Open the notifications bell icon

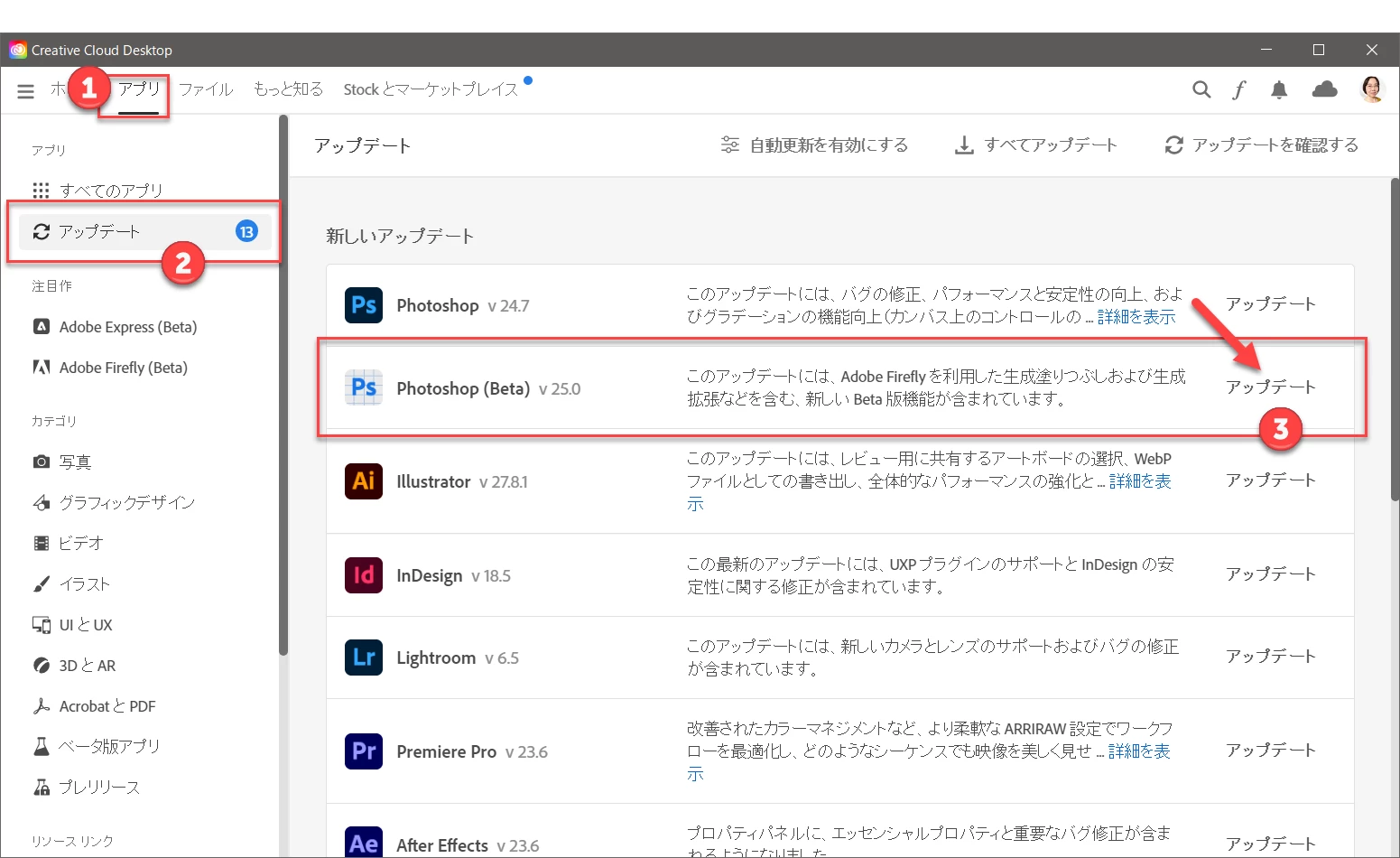coord(1279,89)
